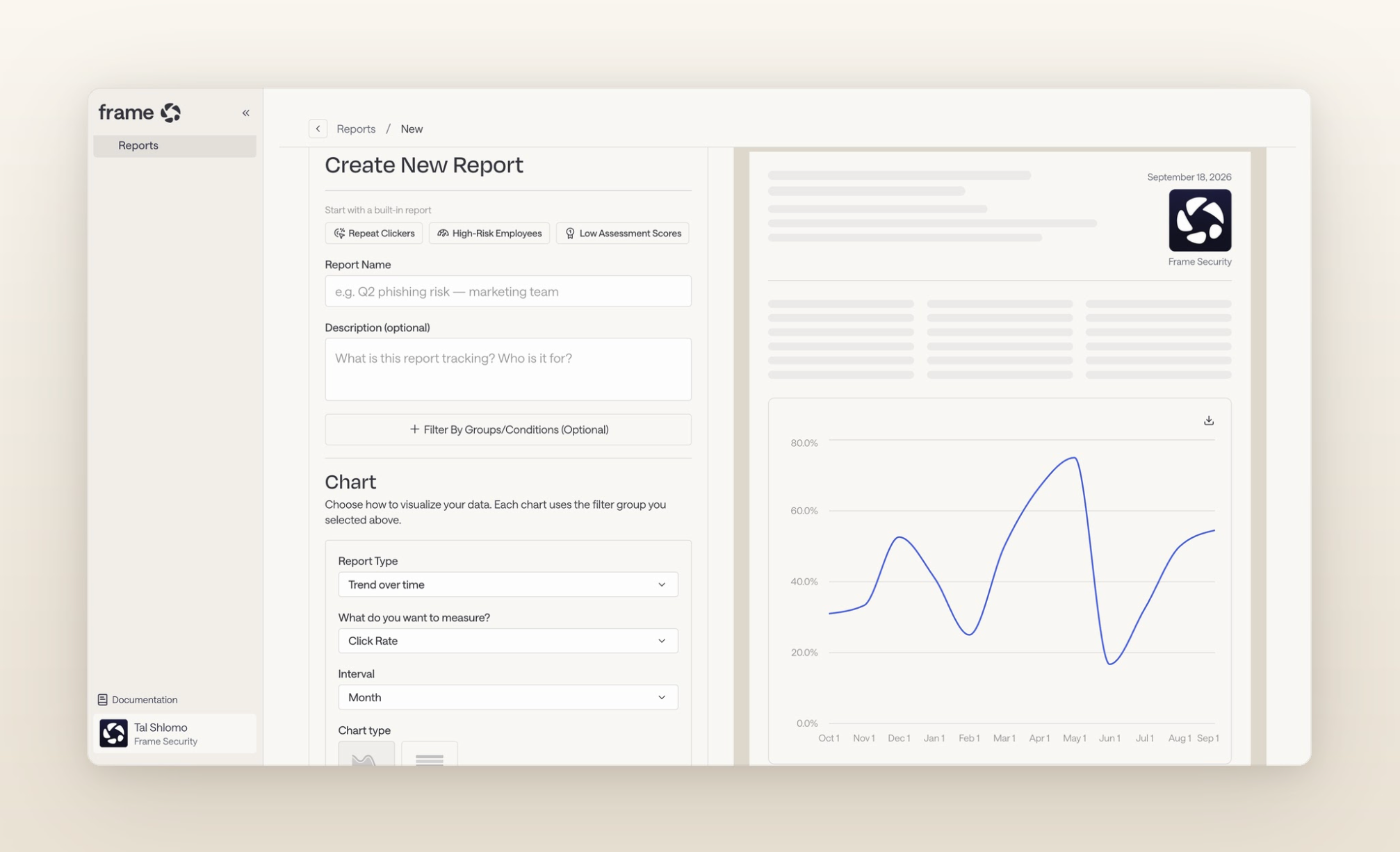Click Tal Shlomo's avatar icon
The width and height of the screenshot is (1400, 852).
[113, 733]
